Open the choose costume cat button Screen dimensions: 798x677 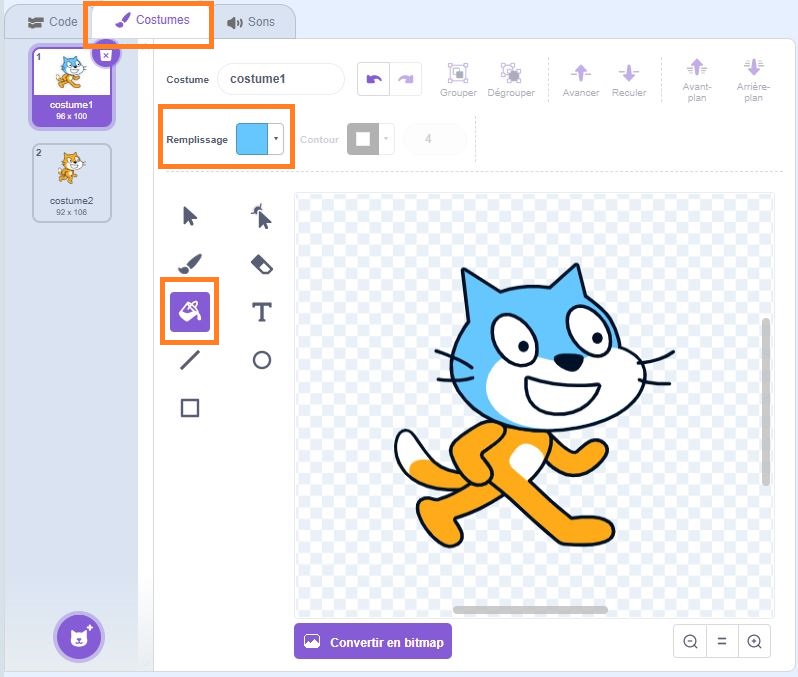coord(79,637)
